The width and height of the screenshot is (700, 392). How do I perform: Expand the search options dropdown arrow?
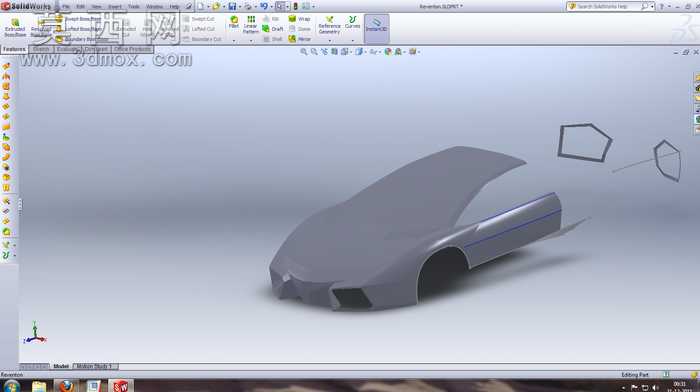point(652,7)
